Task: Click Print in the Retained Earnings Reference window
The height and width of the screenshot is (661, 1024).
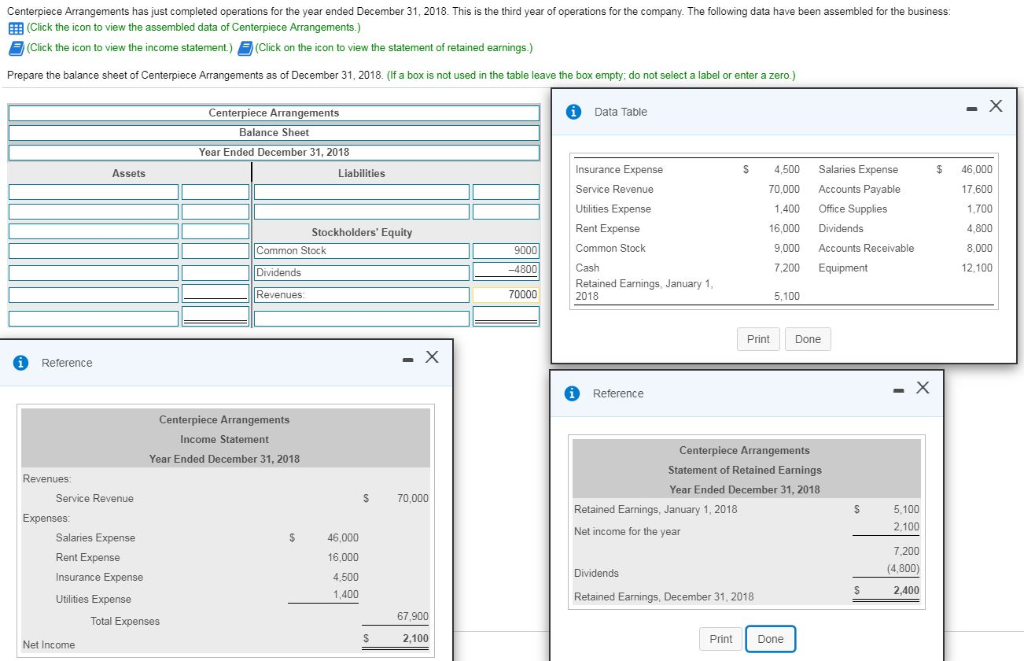Action: pos(721,639)
